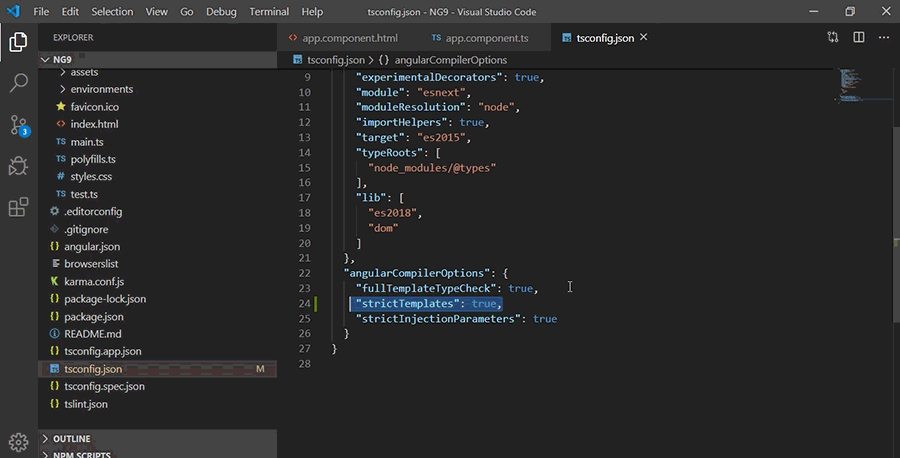Click the Open Changes icon in editor toolbar

[833, 38]
